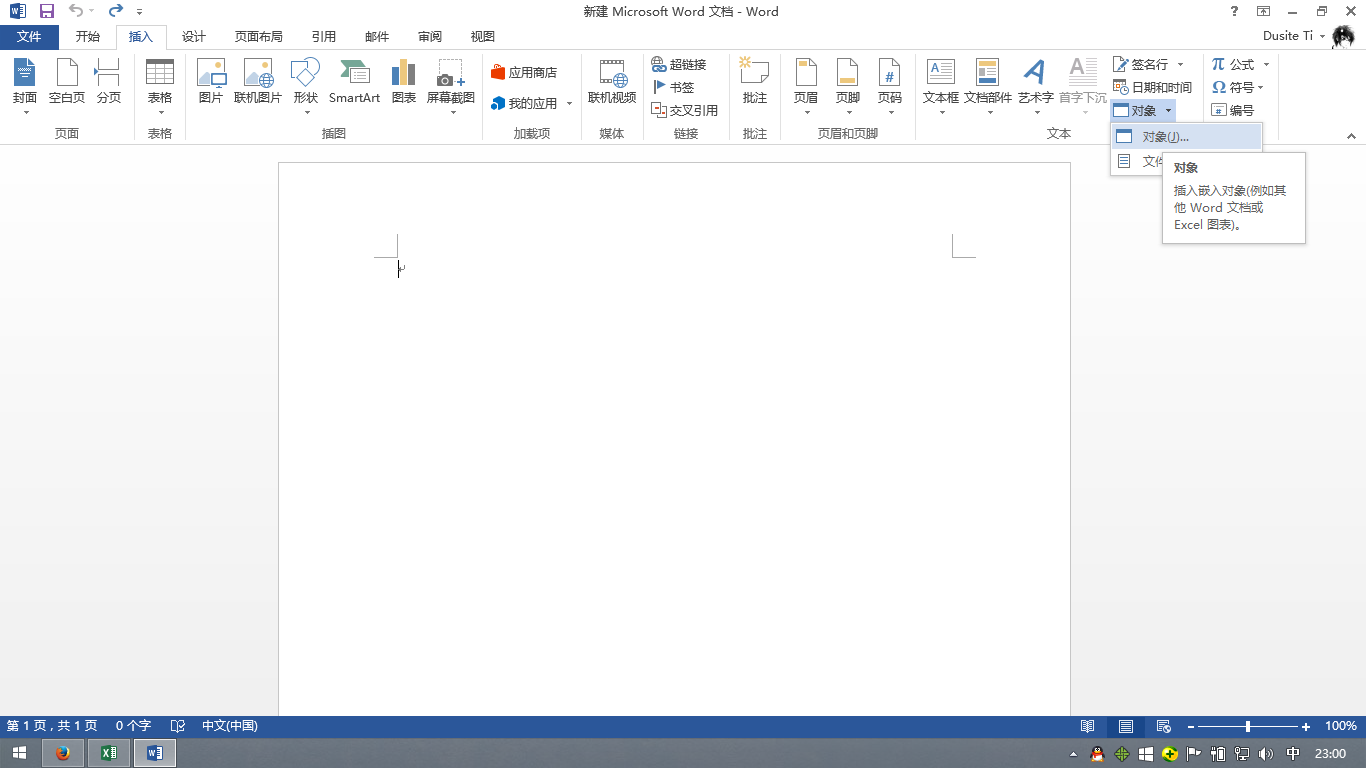Zoom out with the minus button
Image resolution: width=1366 pixels, height=768 pixels.
click(x=1189, y=726)
